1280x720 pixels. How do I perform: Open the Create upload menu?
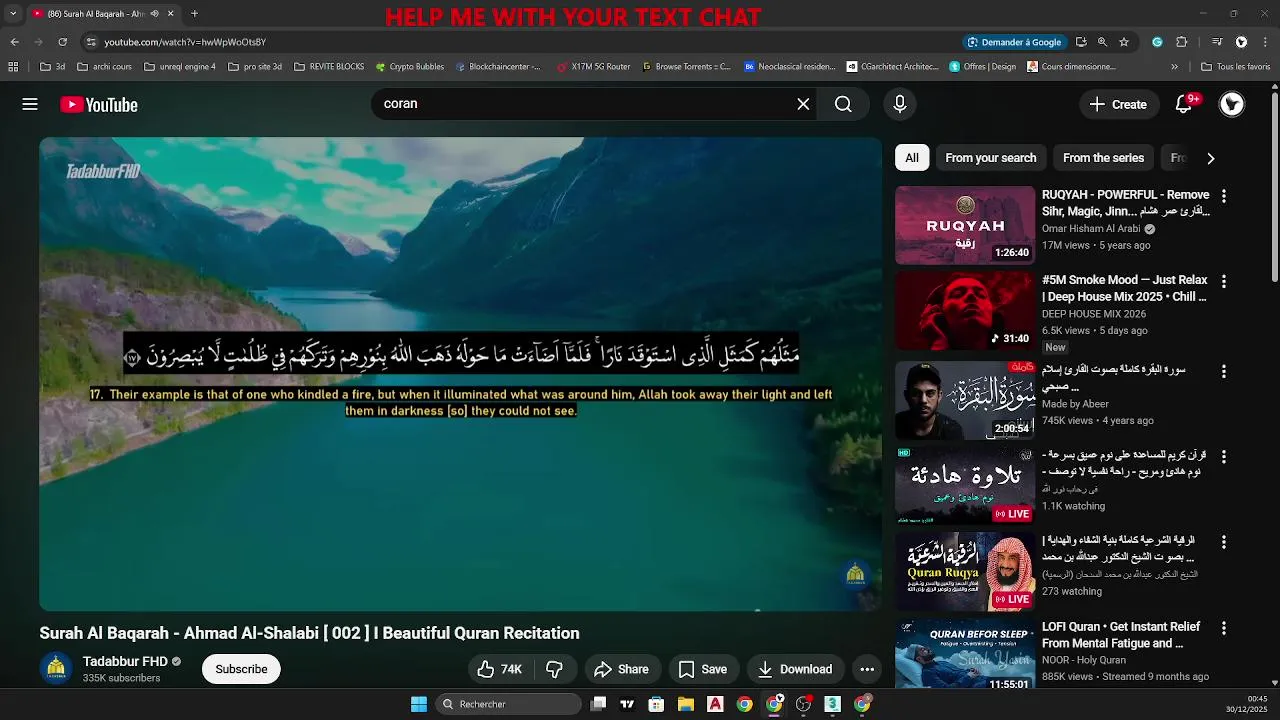click(1118, 104)
